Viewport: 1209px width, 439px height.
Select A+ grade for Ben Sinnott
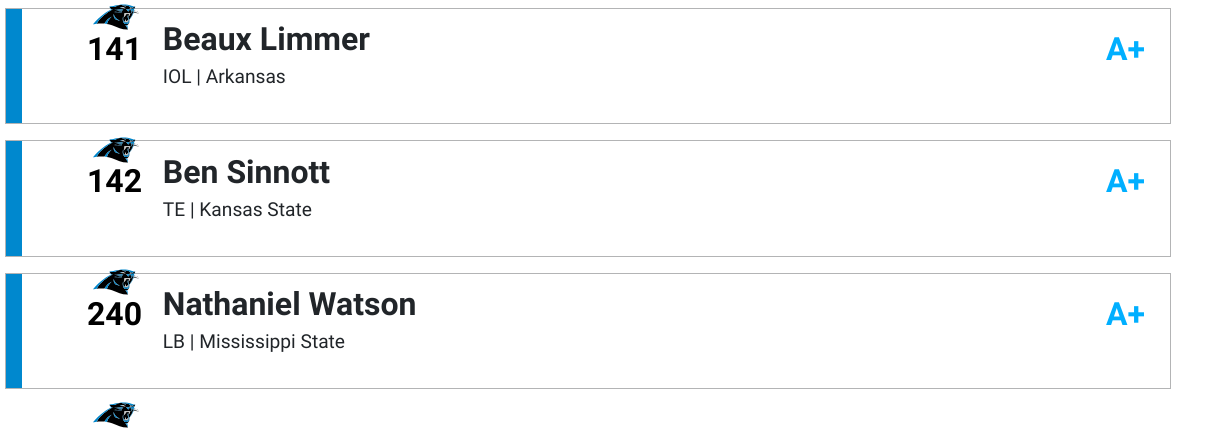coord(1125,181)
